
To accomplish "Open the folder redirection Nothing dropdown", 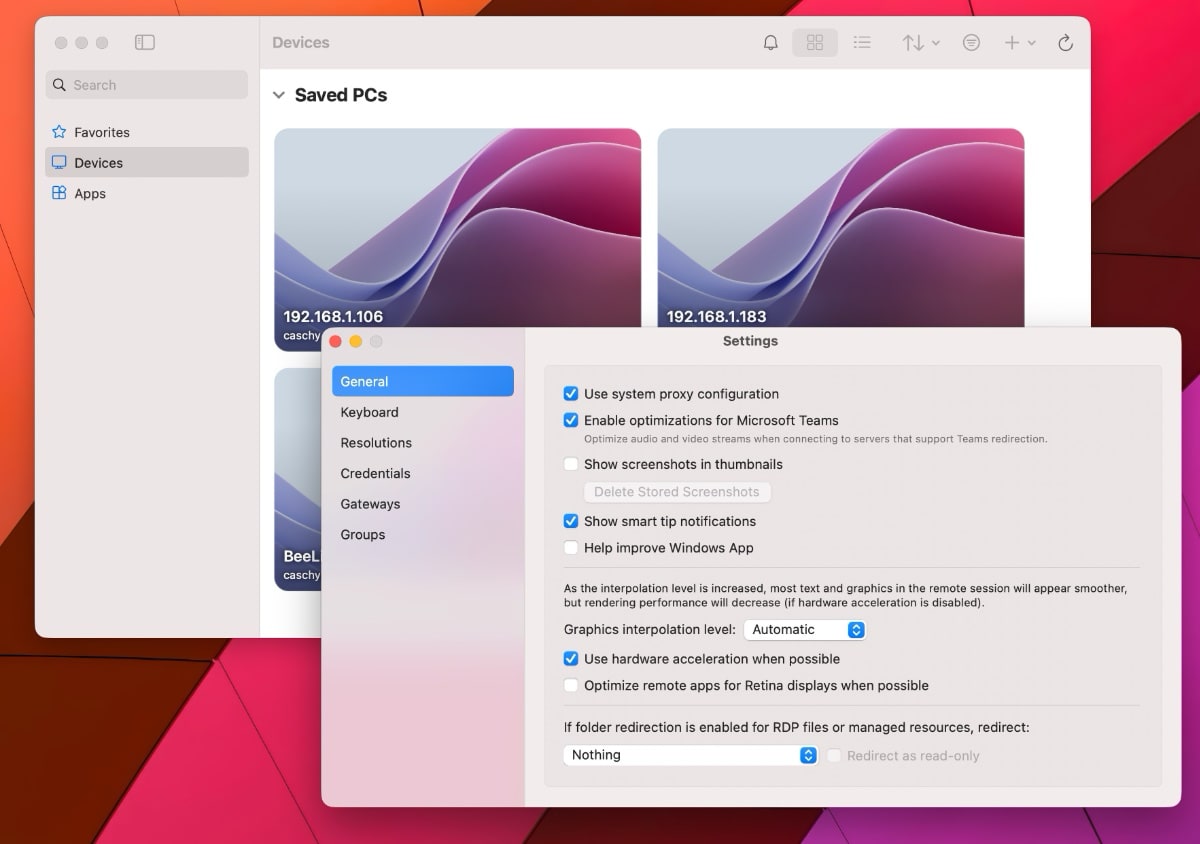I will pos(690,756).
